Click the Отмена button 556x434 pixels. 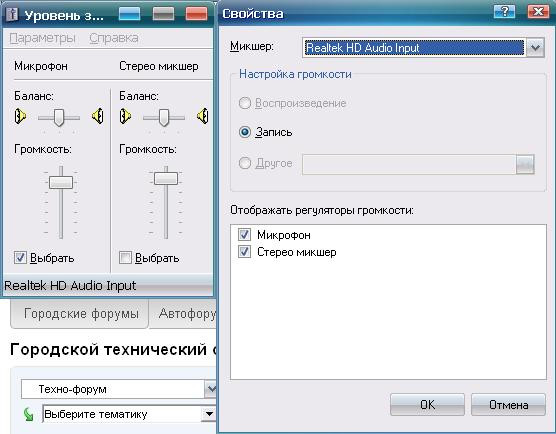[508, 404]
